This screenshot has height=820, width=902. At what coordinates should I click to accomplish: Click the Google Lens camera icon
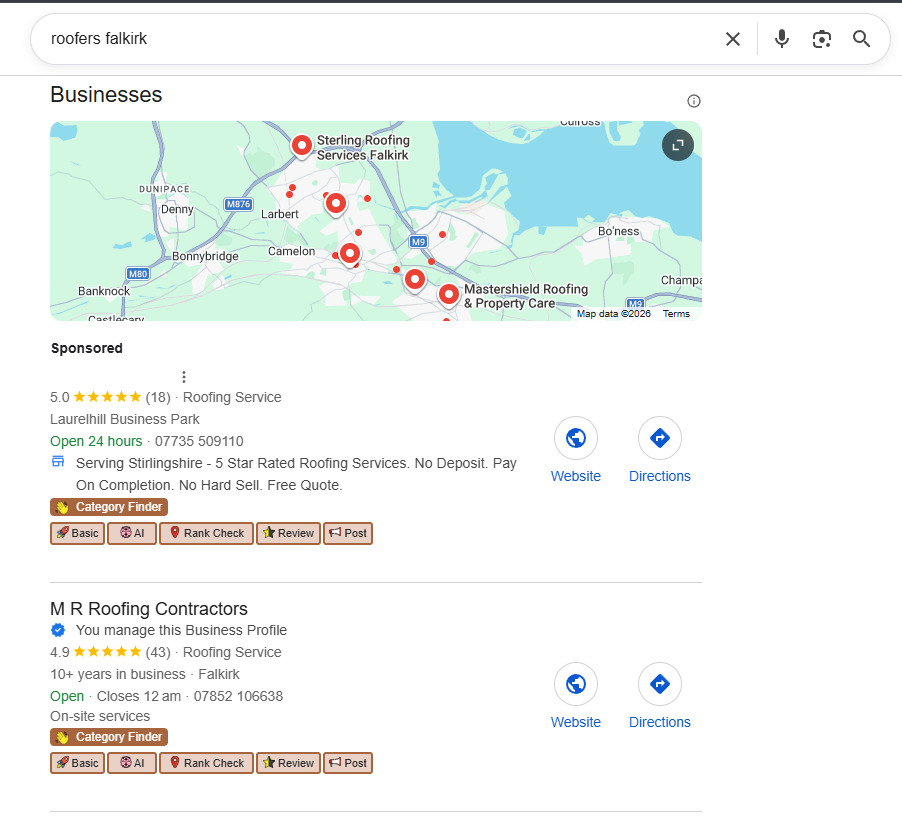(x=821, y=38)
